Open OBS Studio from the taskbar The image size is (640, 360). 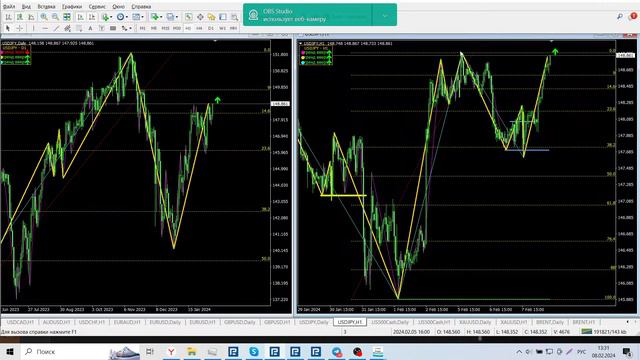click(357, 351)
